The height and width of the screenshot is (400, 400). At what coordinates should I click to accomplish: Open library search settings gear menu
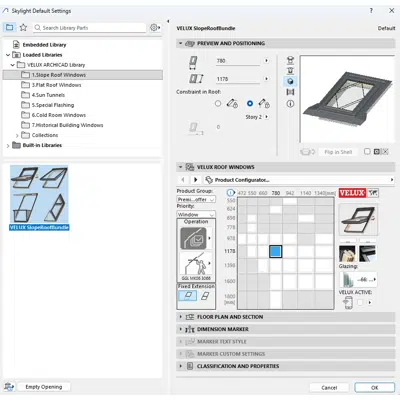pos(155,28)
